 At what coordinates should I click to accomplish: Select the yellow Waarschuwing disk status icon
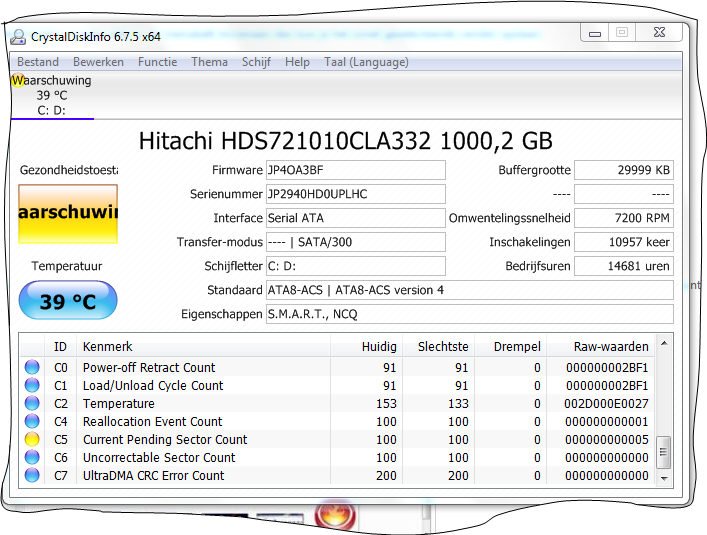click(x=18, y=80)
